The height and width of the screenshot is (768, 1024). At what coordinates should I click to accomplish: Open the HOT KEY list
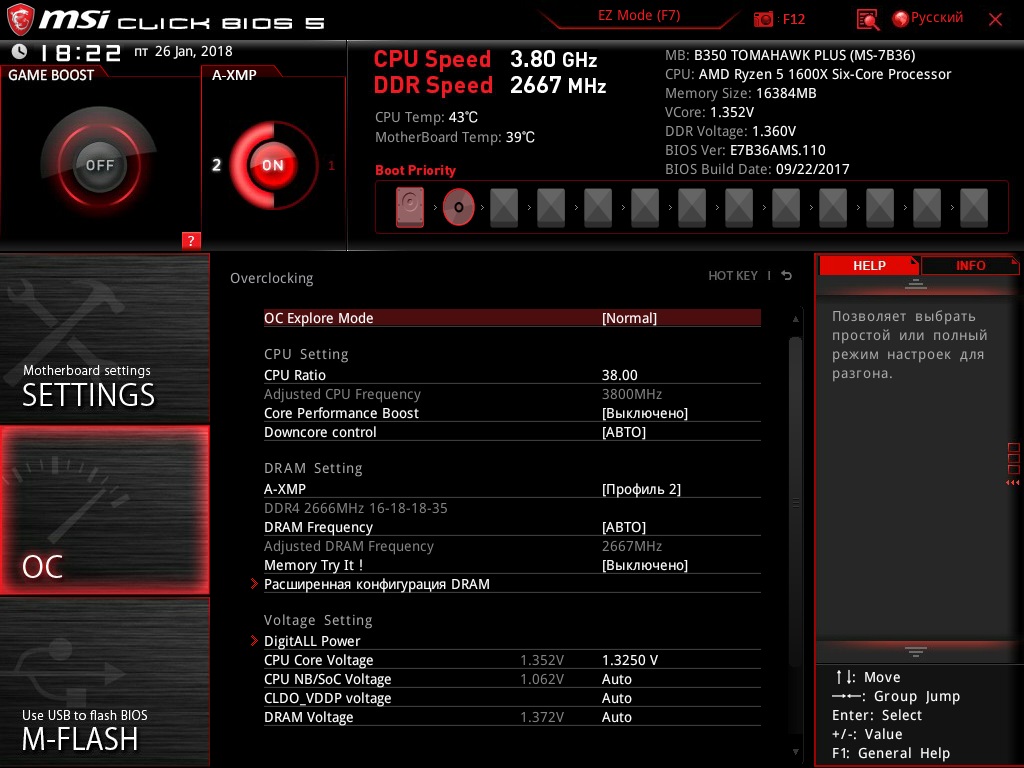tap(733, 276)
